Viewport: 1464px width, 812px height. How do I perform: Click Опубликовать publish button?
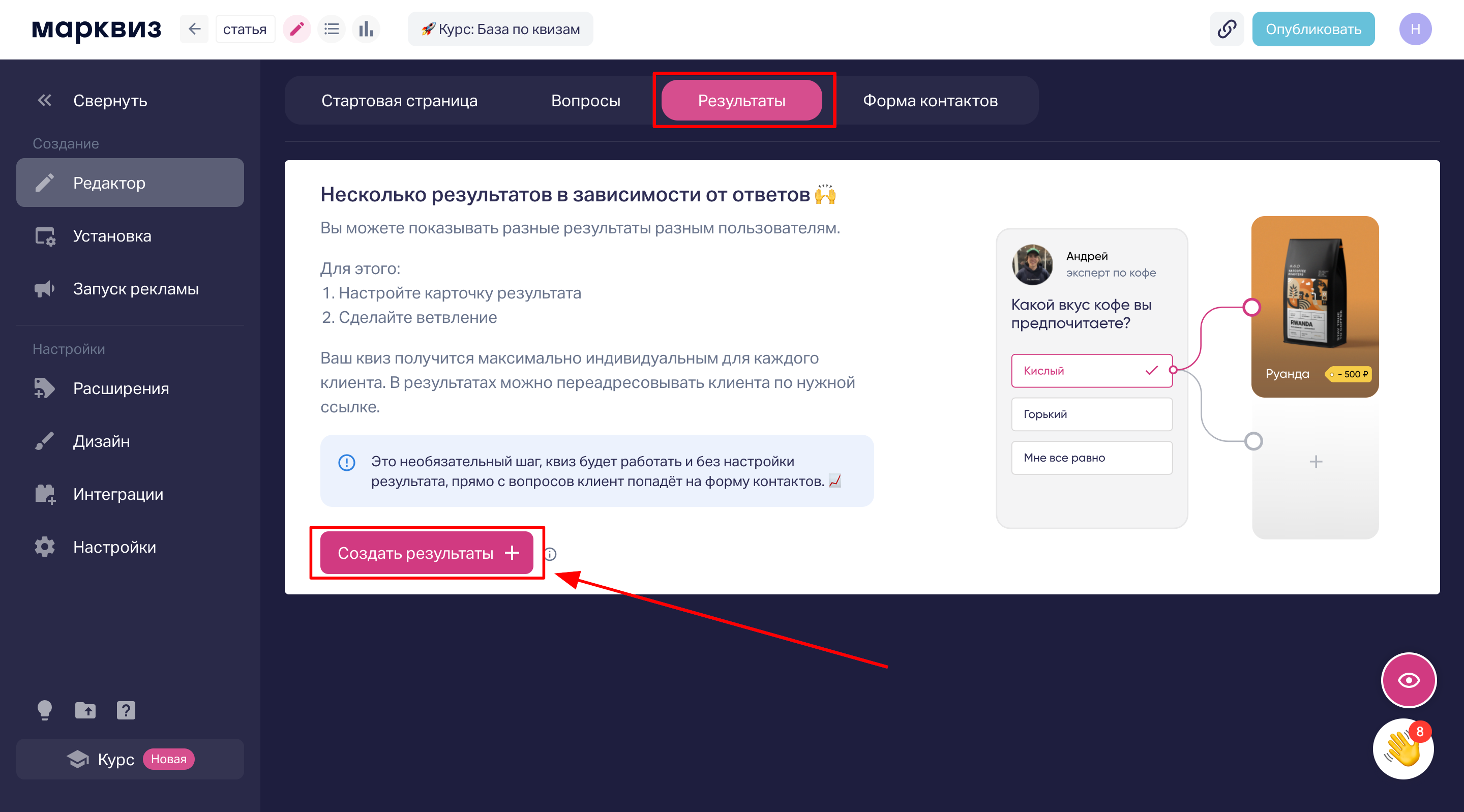tap(1312, 29)
